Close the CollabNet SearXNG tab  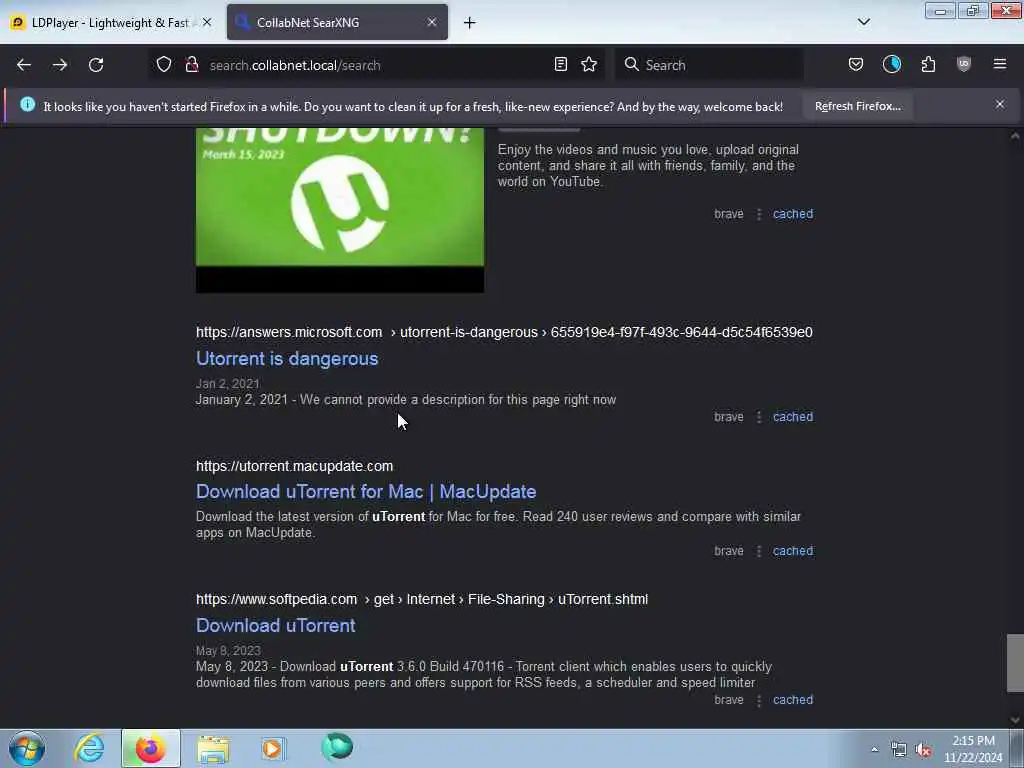pos(432,22)
